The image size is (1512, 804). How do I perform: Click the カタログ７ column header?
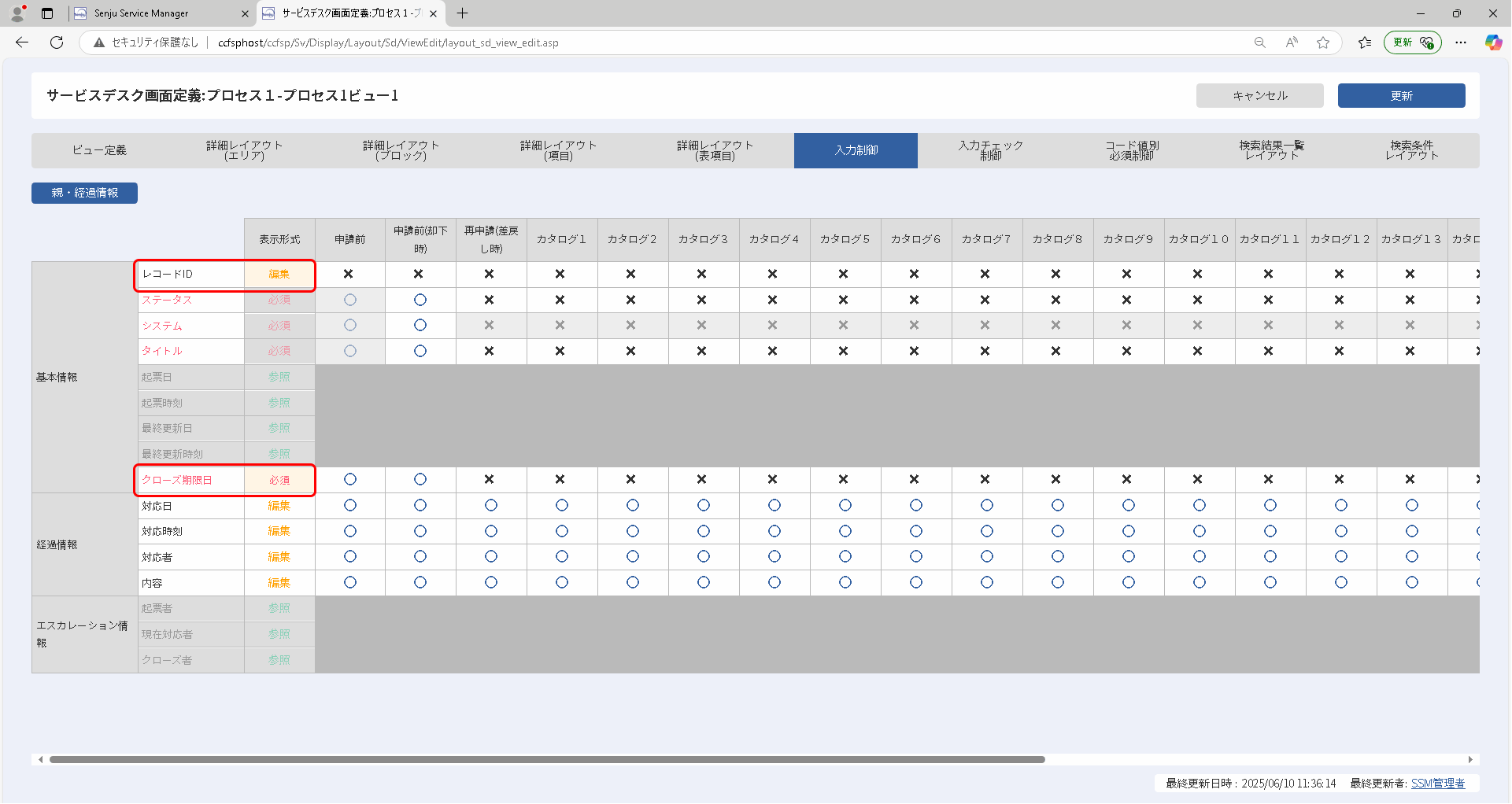[x=987, y=240]
